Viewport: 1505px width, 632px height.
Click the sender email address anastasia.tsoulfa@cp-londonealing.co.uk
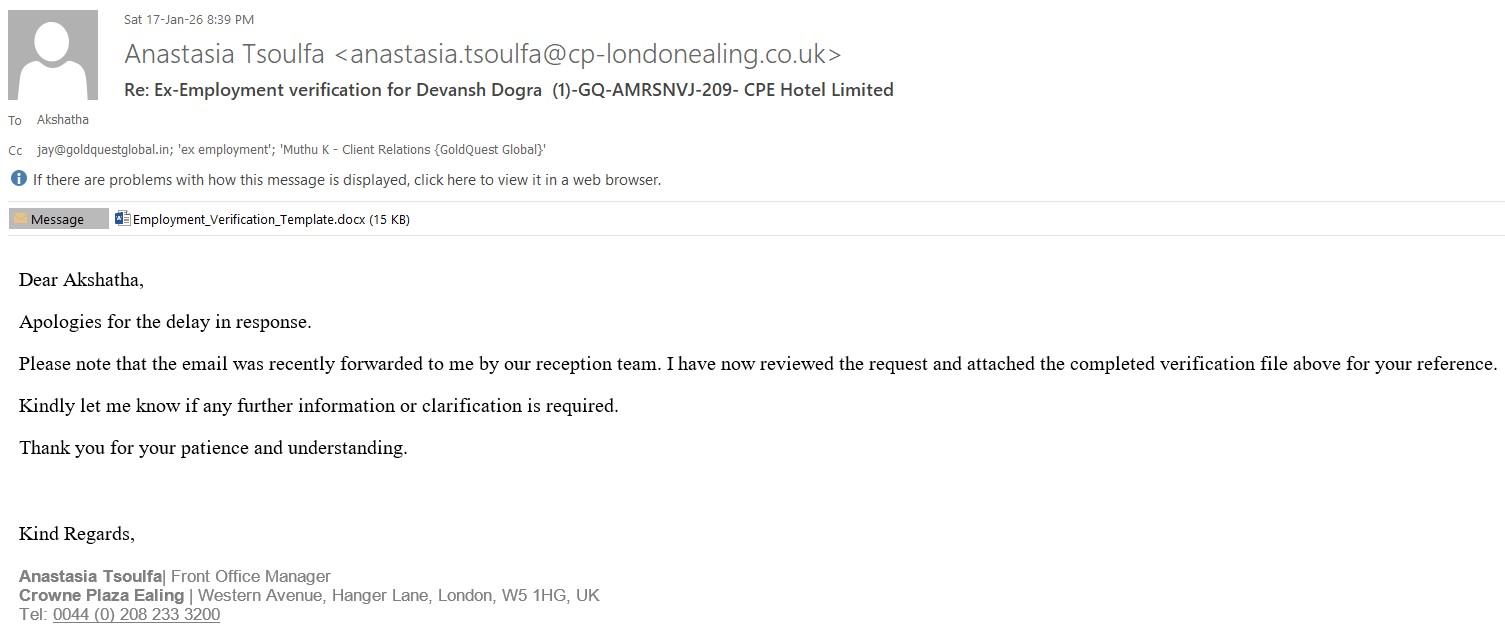(594, 54)
